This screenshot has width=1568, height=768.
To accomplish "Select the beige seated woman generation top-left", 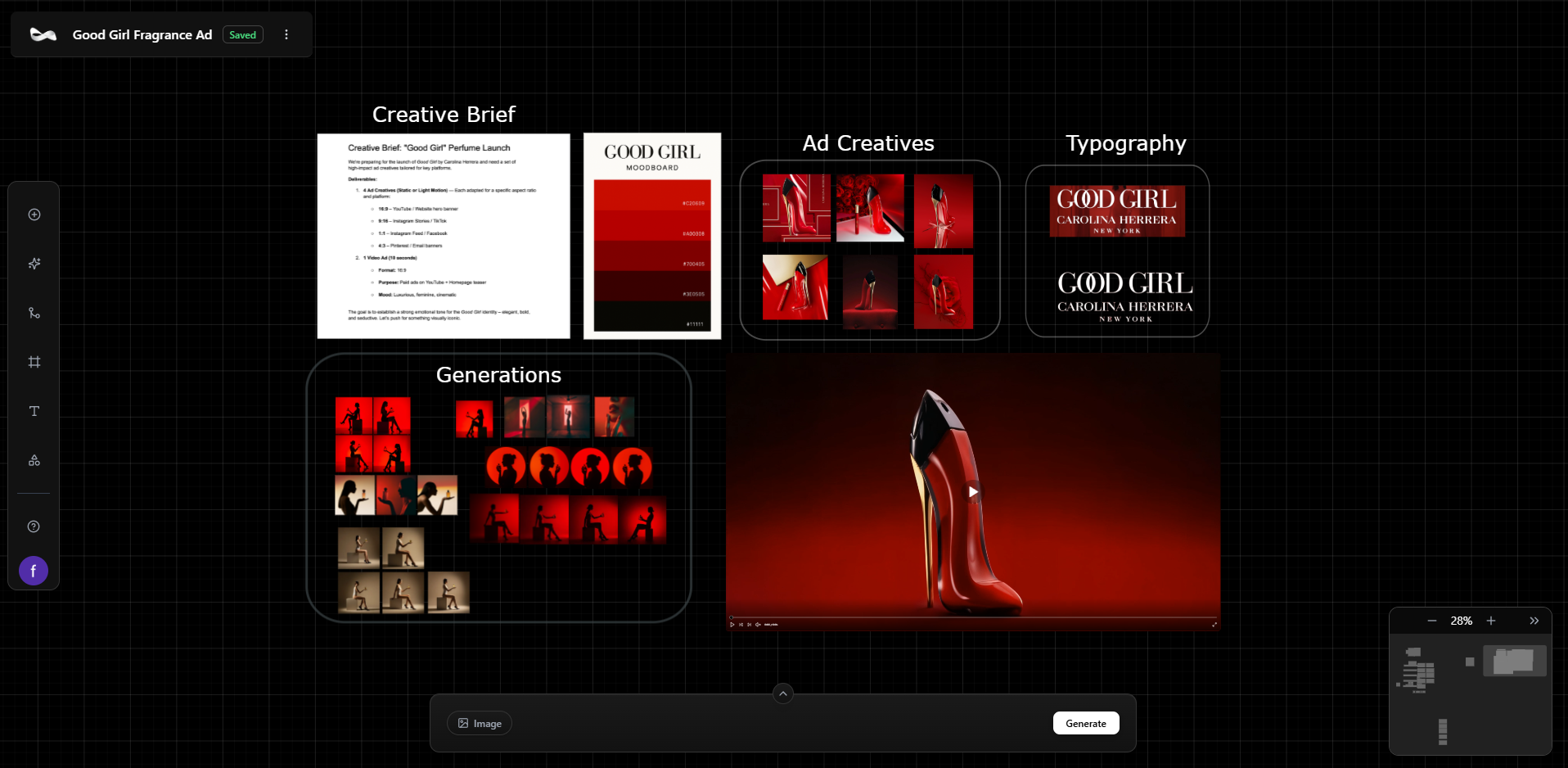I will click(359, 548).
